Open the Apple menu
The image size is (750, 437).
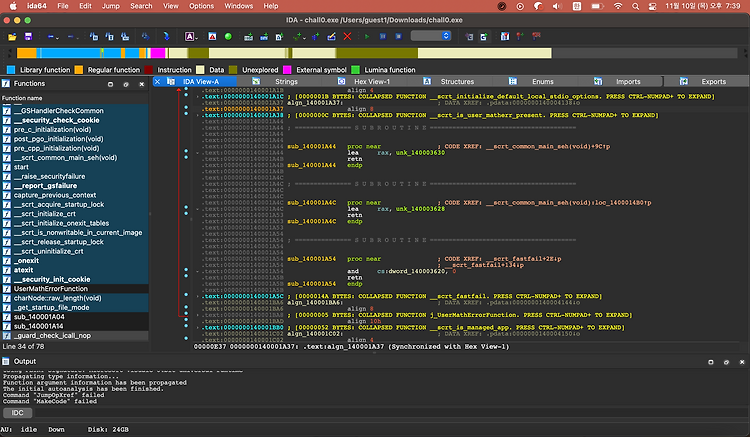pyautogui.click(x=13, y=6)
